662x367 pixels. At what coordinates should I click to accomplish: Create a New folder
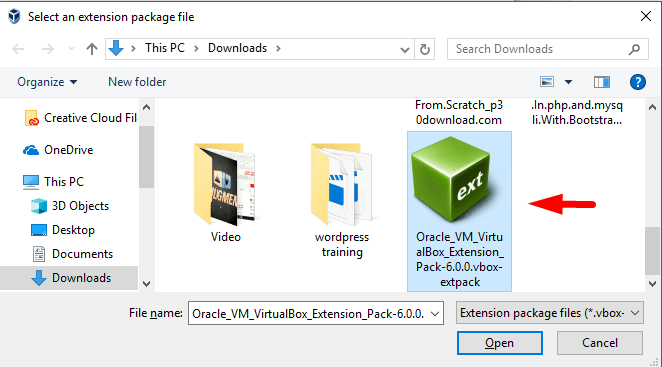(137, 82)
